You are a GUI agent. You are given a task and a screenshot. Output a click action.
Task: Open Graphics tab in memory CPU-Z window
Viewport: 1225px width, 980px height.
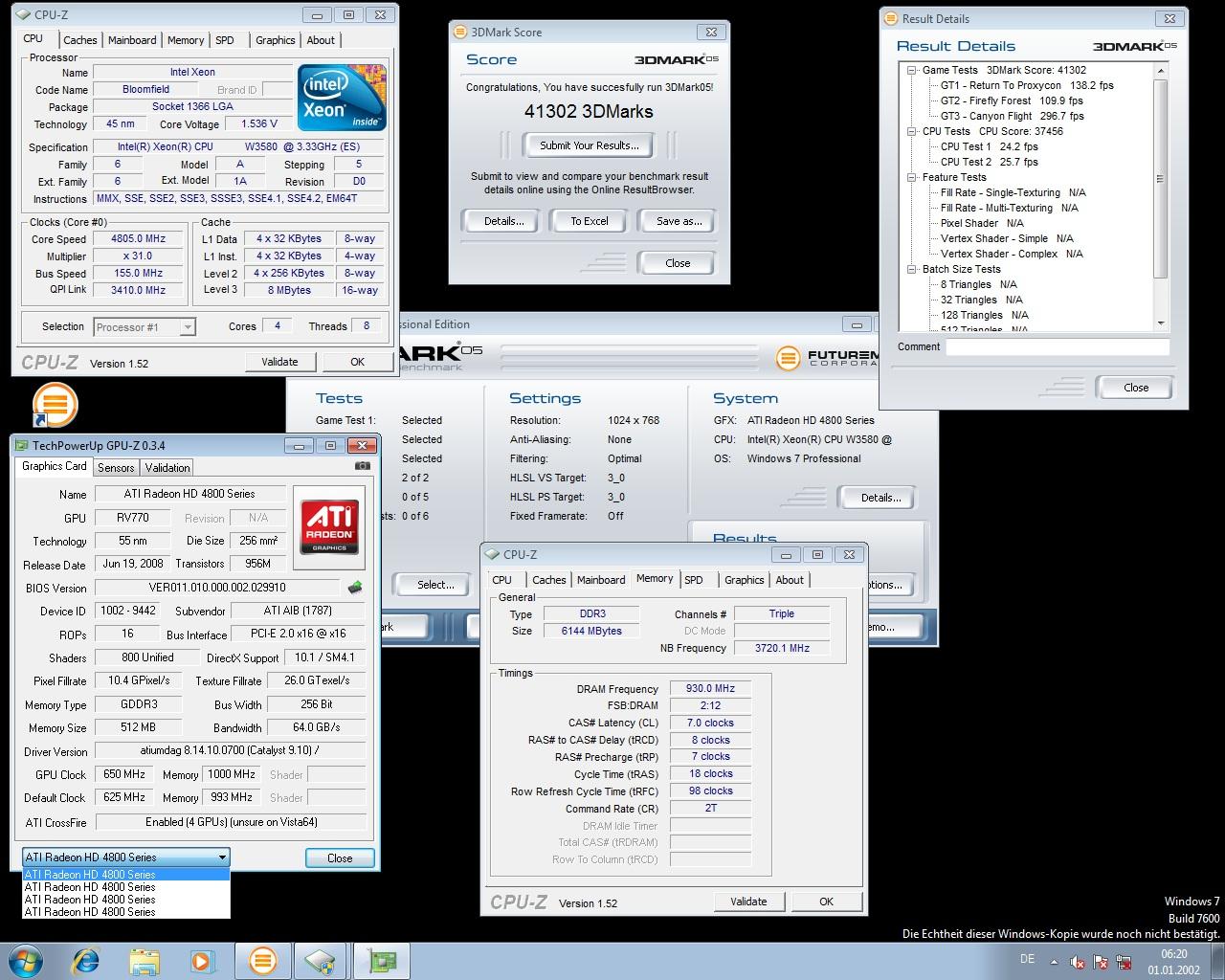(745, 580)
